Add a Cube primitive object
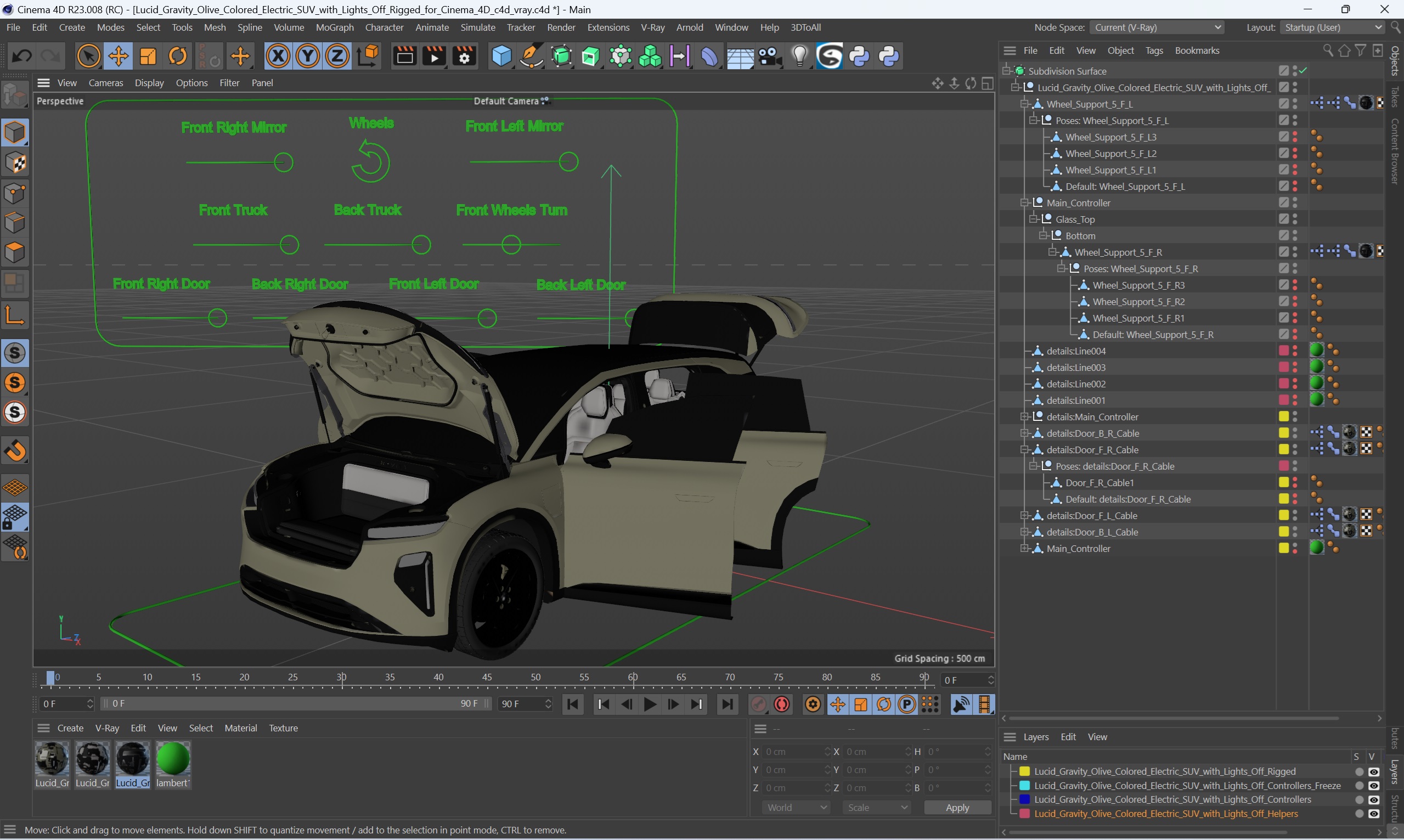 click(501, 56)
